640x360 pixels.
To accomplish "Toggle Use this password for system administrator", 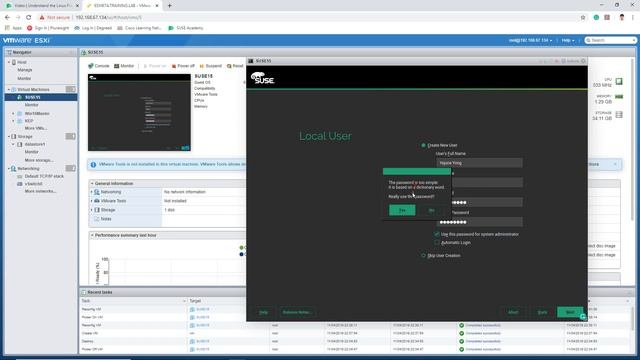I will point(437,234).
